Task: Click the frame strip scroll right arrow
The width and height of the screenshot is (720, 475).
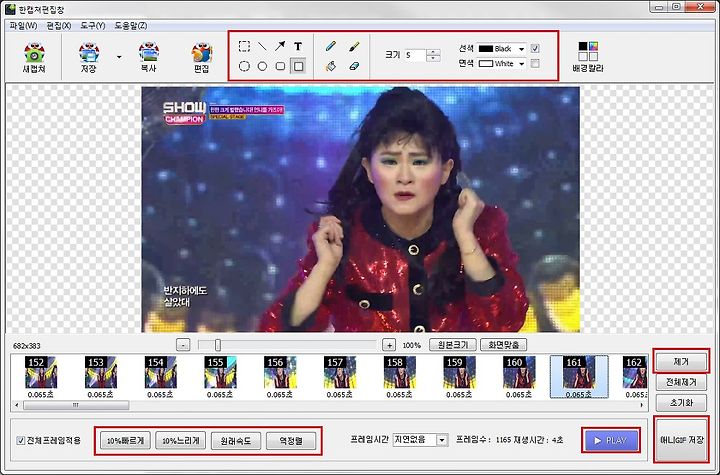Action: pos(641,405)
